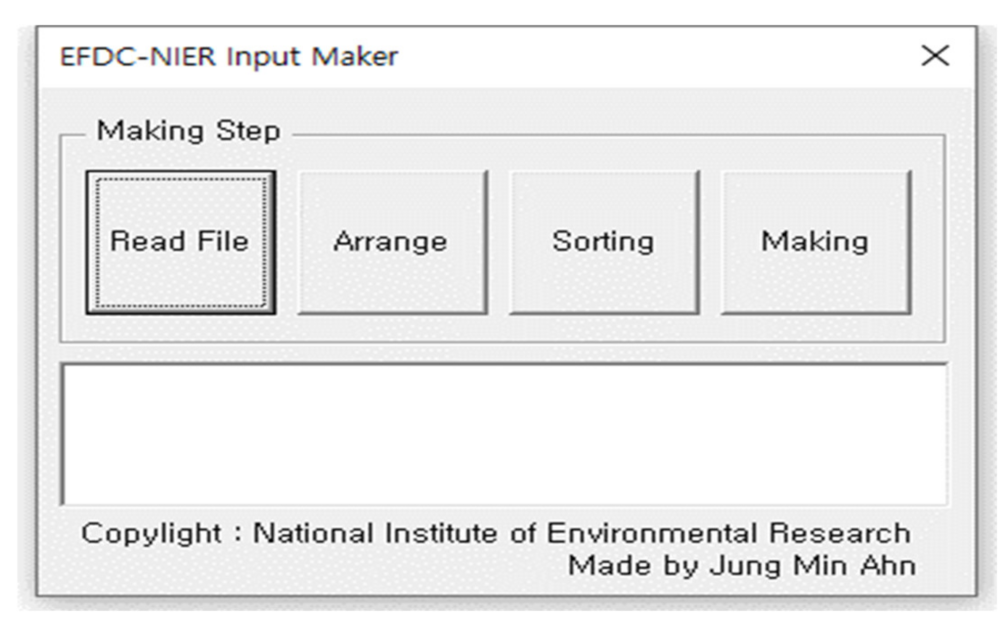This screenshot has width=1008, height=627.
Task: Click inside the empty output text box
Action: (x=504, y=434)
